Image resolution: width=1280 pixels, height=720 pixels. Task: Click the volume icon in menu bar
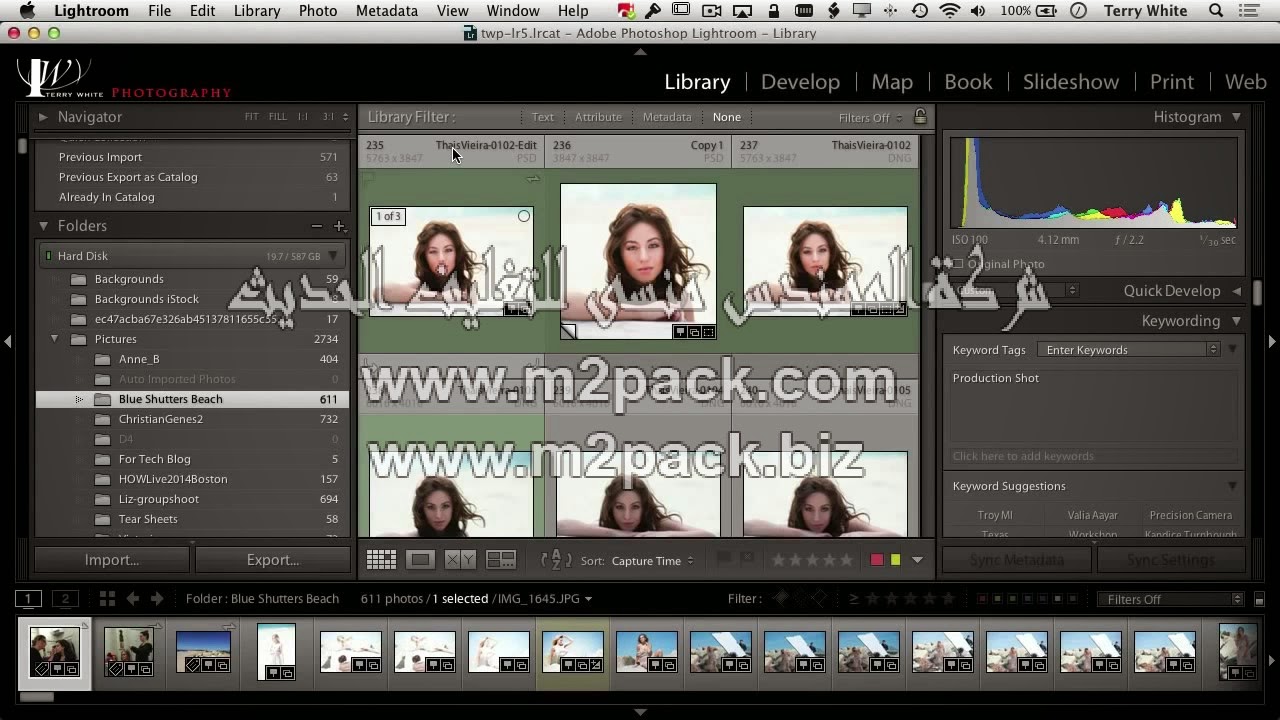point(978,11)
